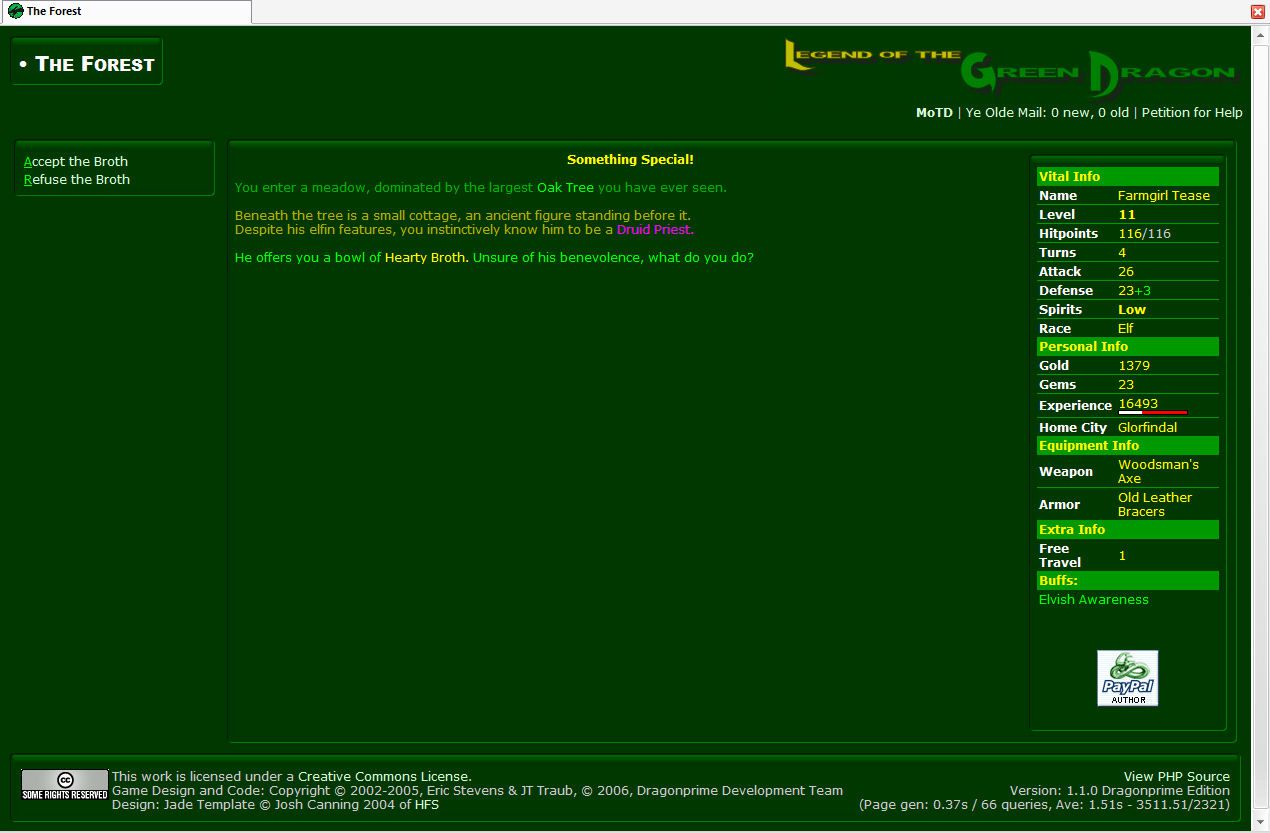1270x833 pixels.
Task: Click the Creative Commons license badge
Action: click(x=65, y=784)
